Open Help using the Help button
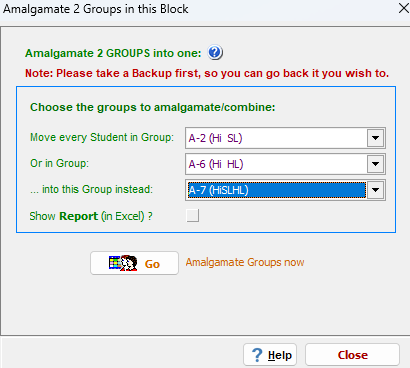Screen dimensions: 410x368 [x=270, y=355]
